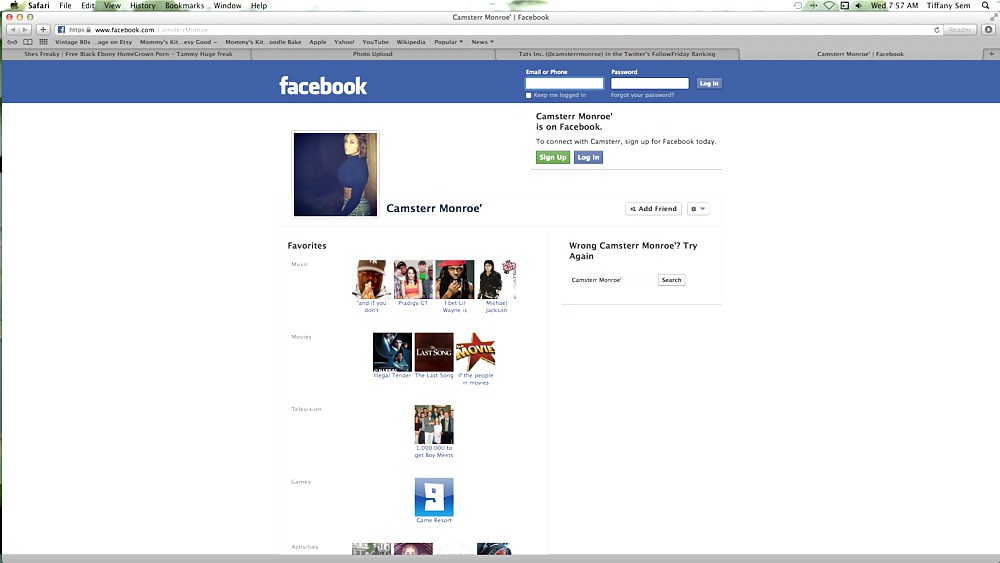Click the Facebook logo in header
The width and height of the screenshot is (1000, 563).
pos(323,86)
